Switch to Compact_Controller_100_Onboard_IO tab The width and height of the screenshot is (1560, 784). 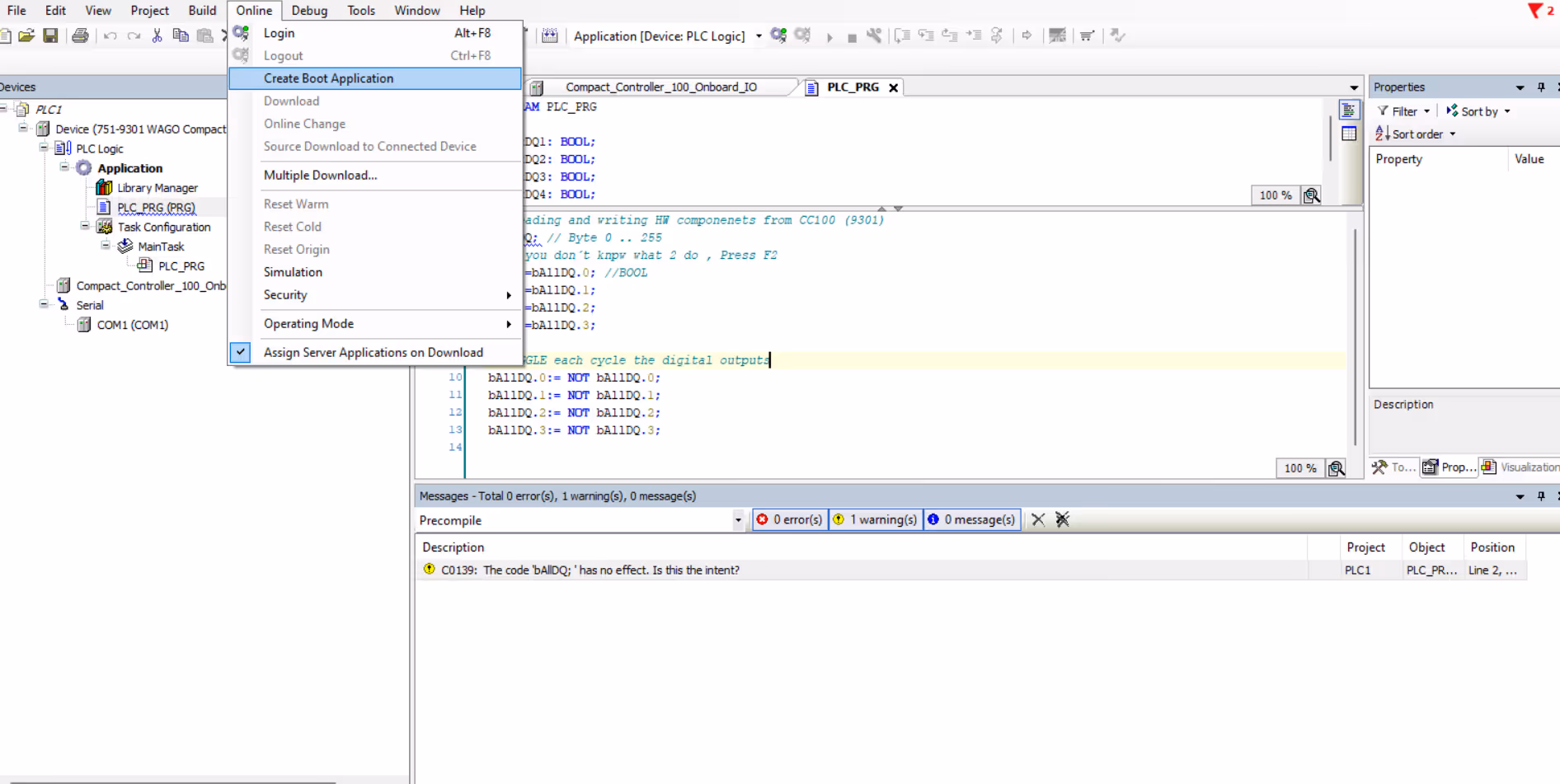[661, 87]
